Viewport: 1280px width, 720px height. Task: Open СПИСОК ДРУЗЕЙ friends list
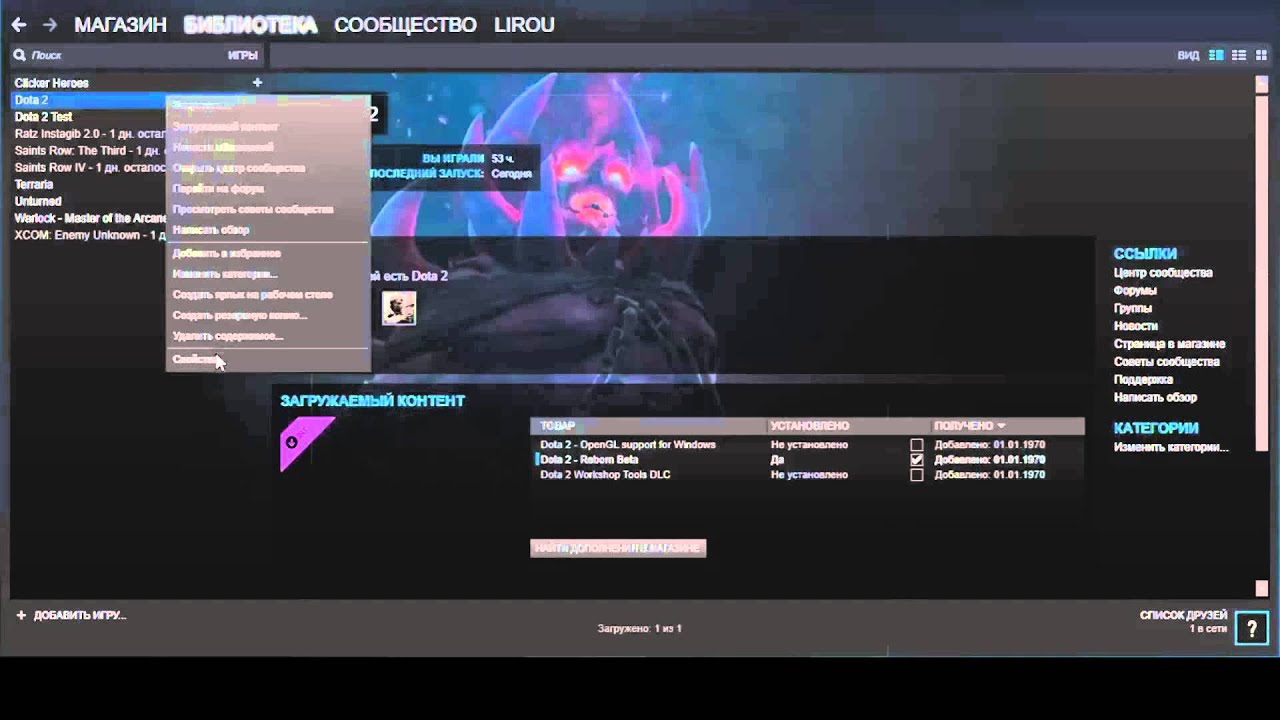click(x=1183, y=615)
